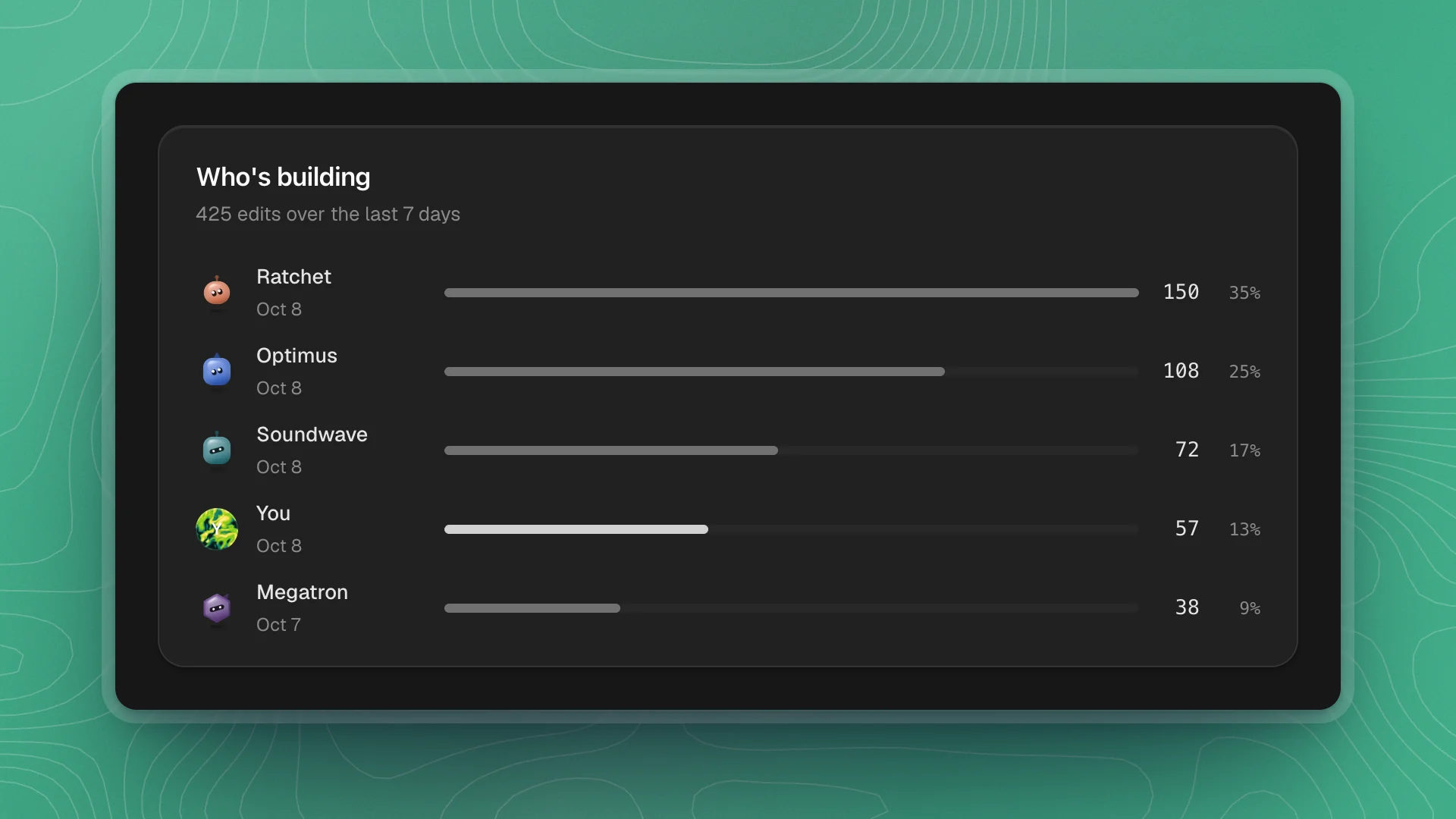This screenshot has height=819, width=1456.
Task: Click the 25% share value
Action: point(1244,372)
